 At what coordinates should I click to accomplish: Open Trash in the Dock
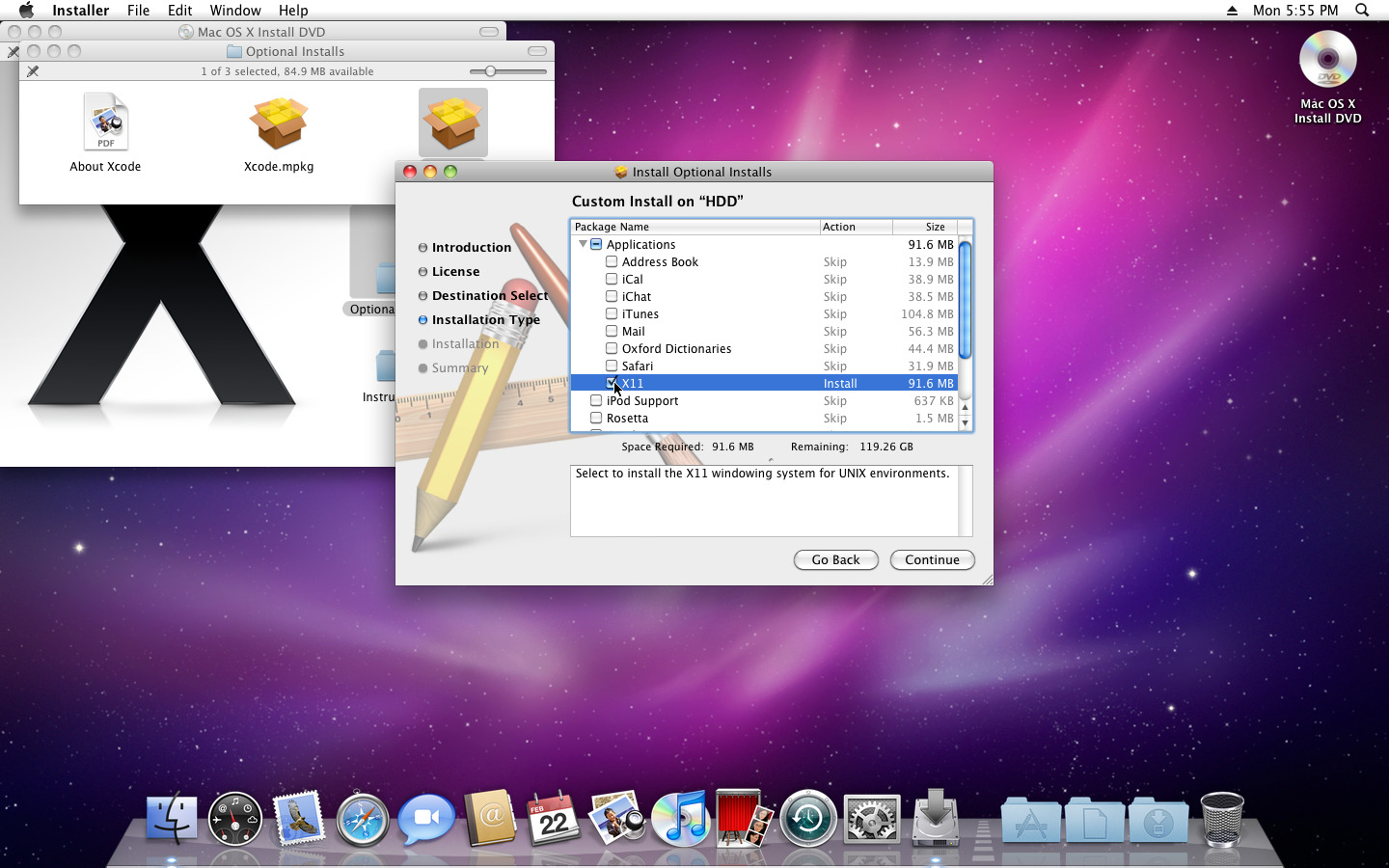(1221, 819)
